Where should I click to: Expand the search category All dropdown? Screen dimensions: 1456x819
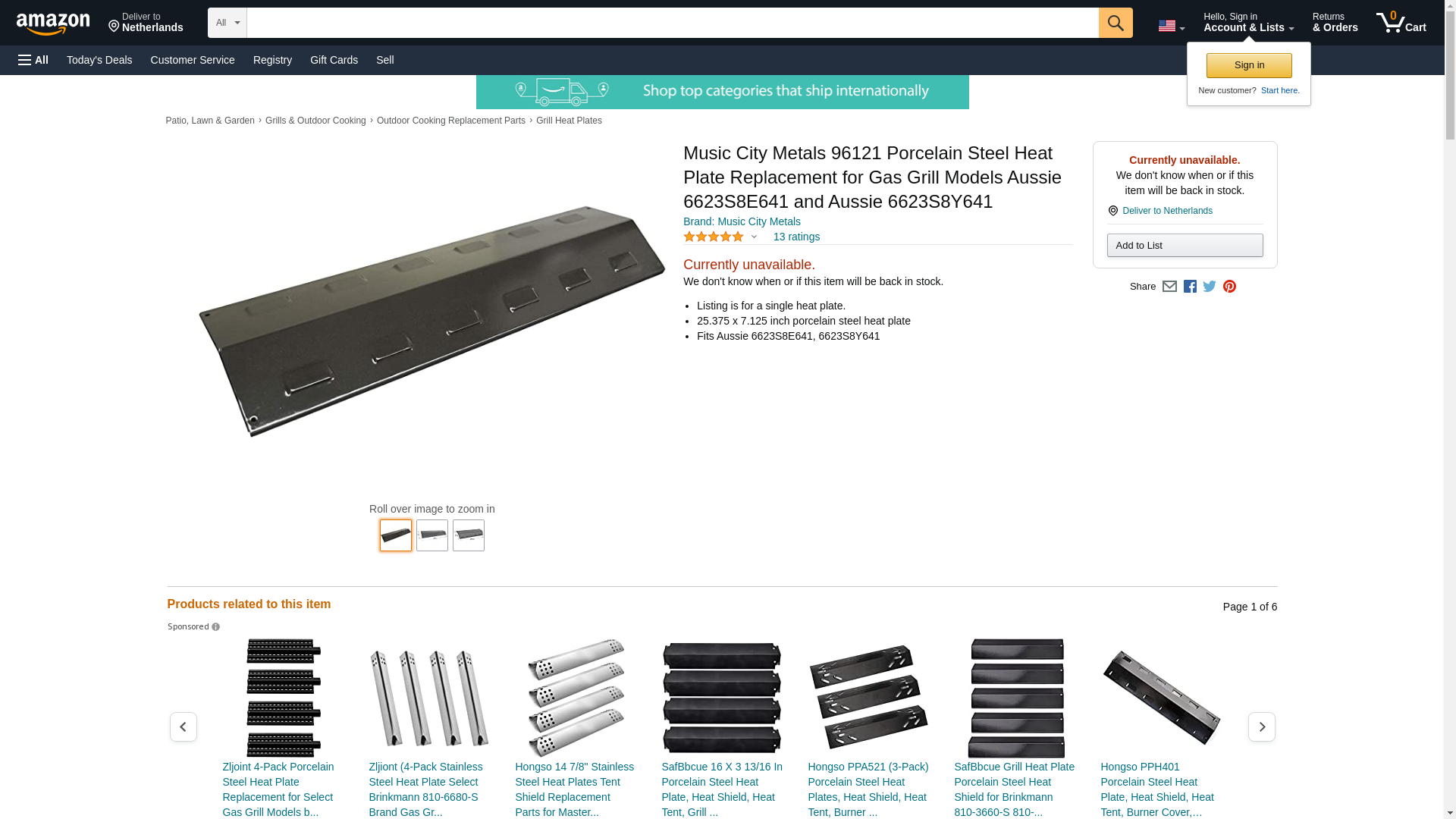(x=227, y=23)
